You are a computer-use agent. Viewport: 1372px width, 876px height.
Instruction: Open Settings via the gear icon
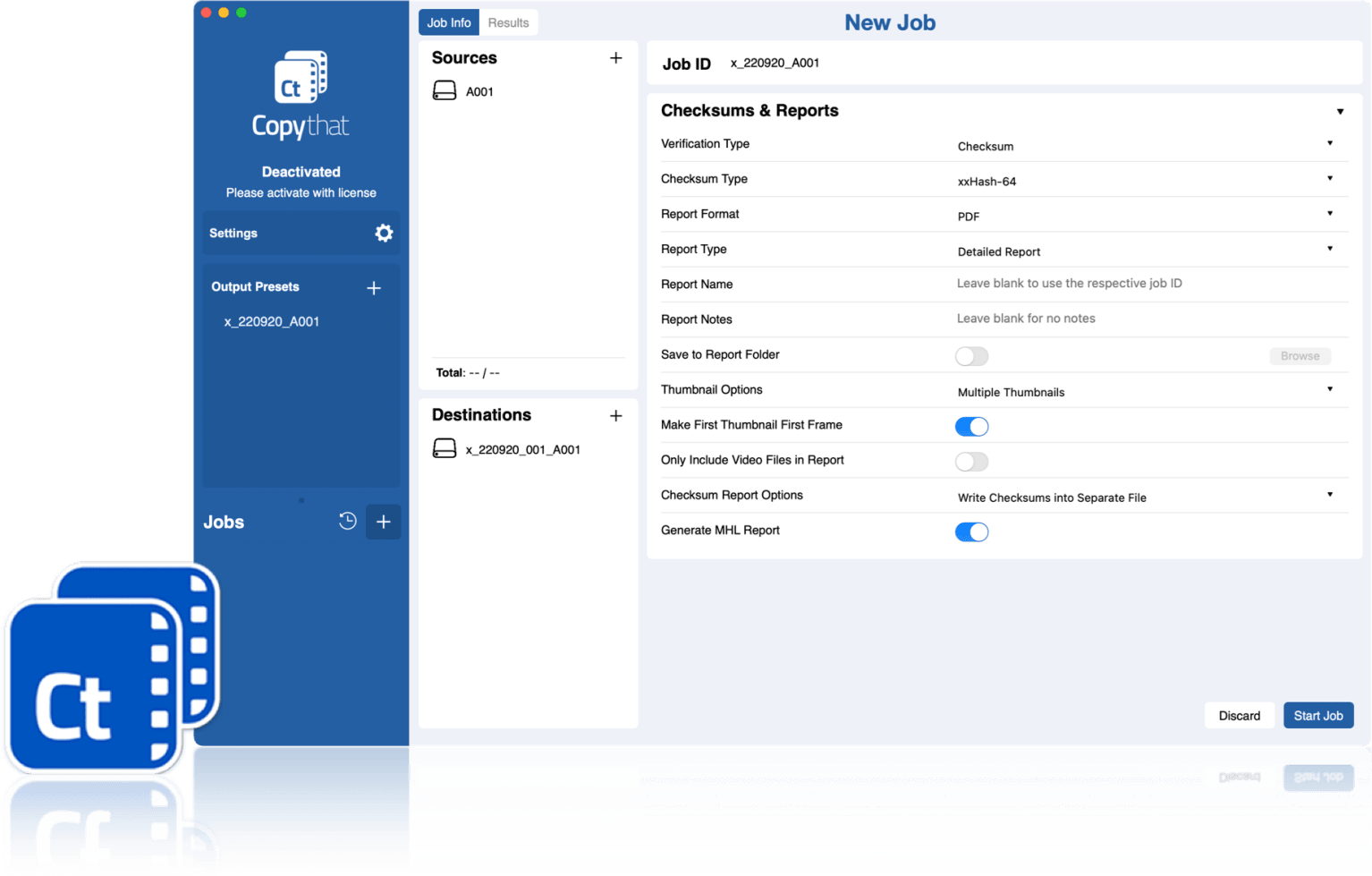pos(384,234)
